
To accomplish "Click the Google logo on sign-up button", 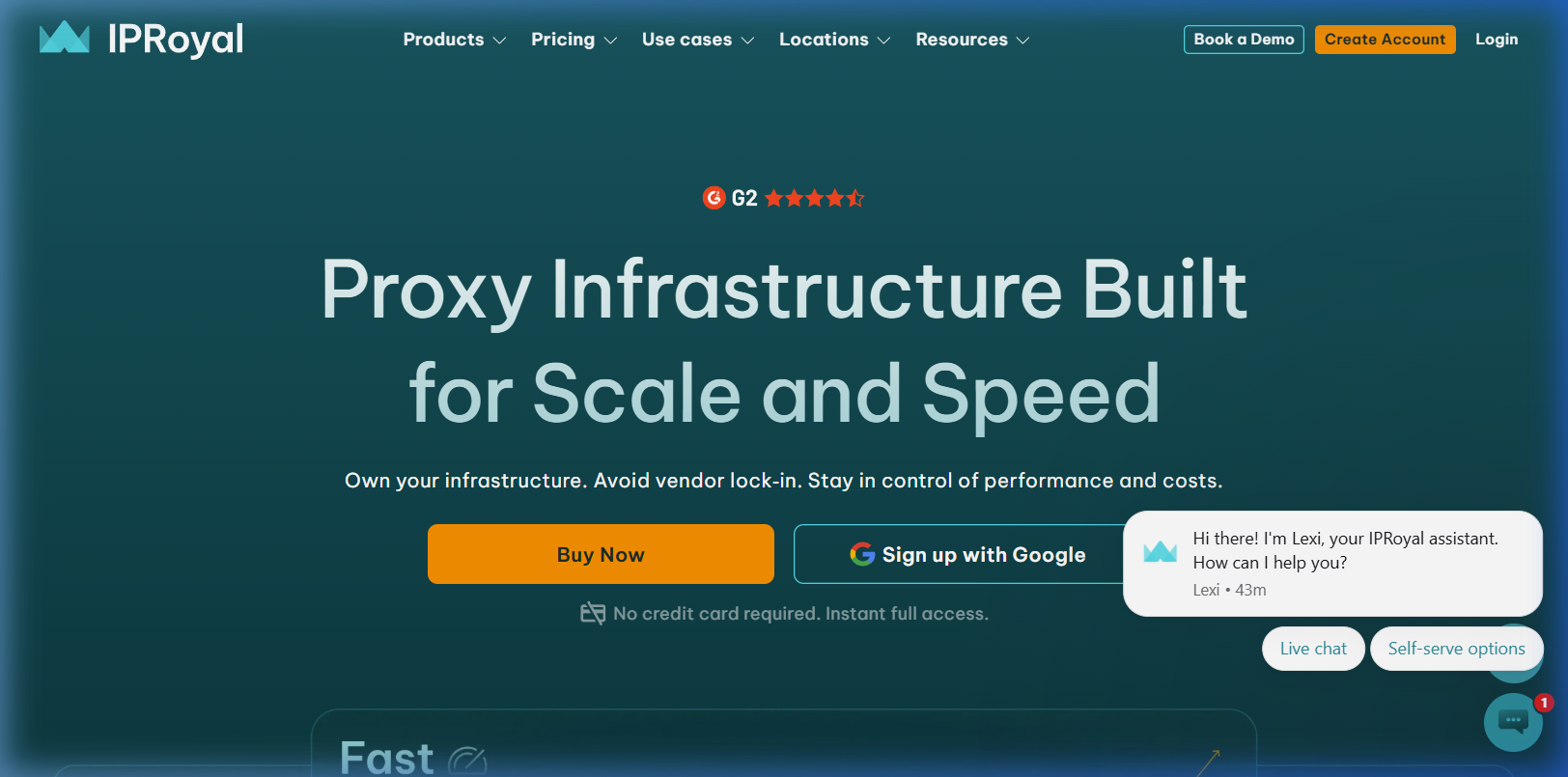I will click(x=862, y=554).
